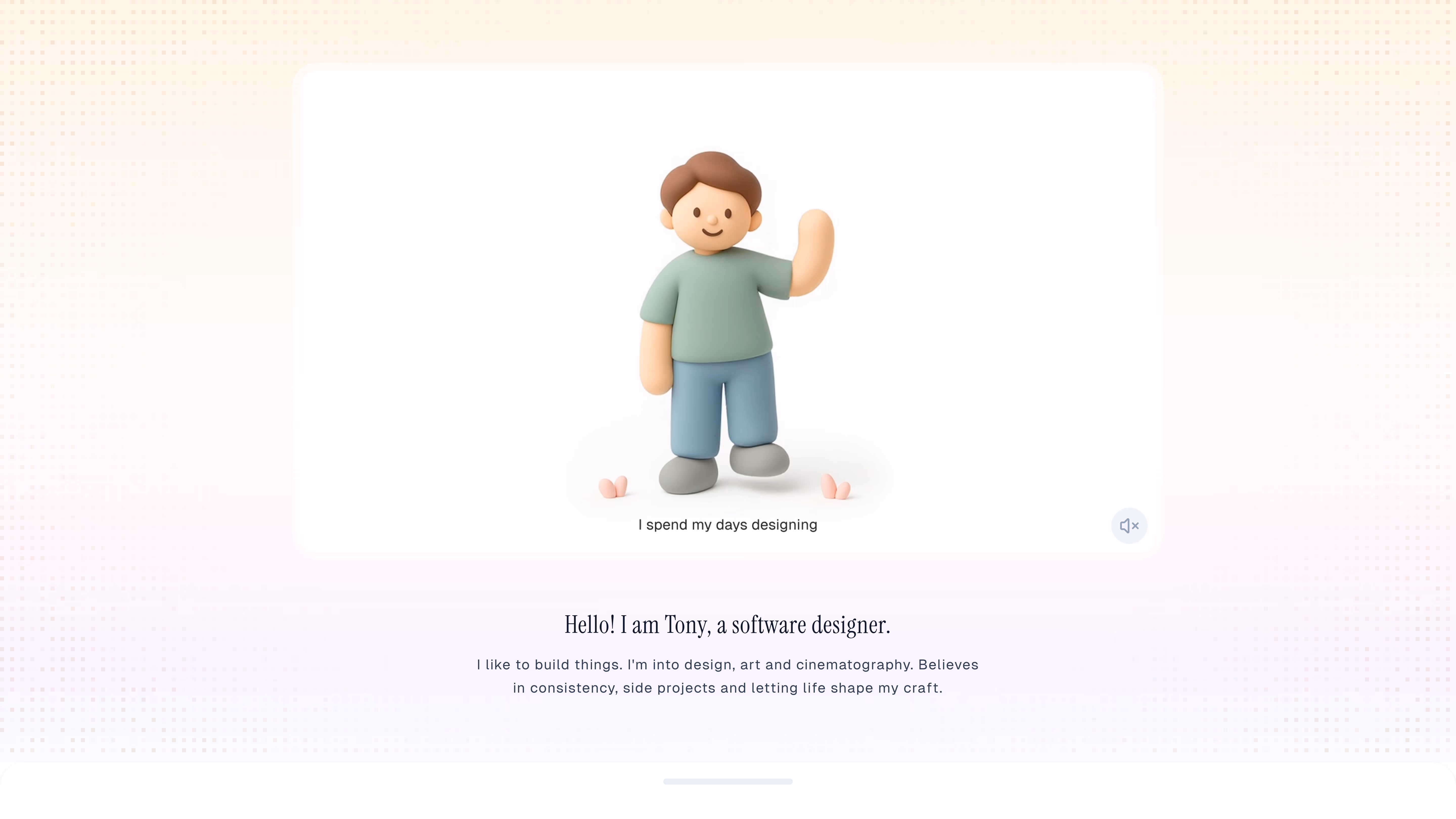1456x819 pixels.
Task: Grab the bottom sheet drag handle bar
Action: pos(727,782)
